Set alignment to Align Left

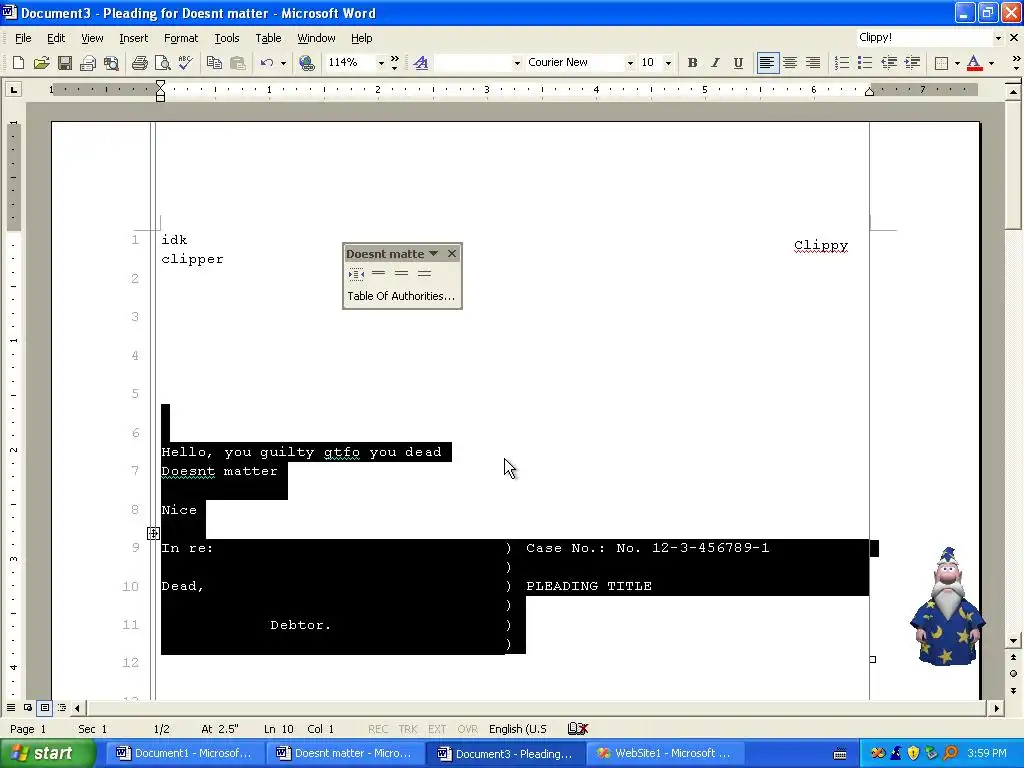tap(767, 63)
